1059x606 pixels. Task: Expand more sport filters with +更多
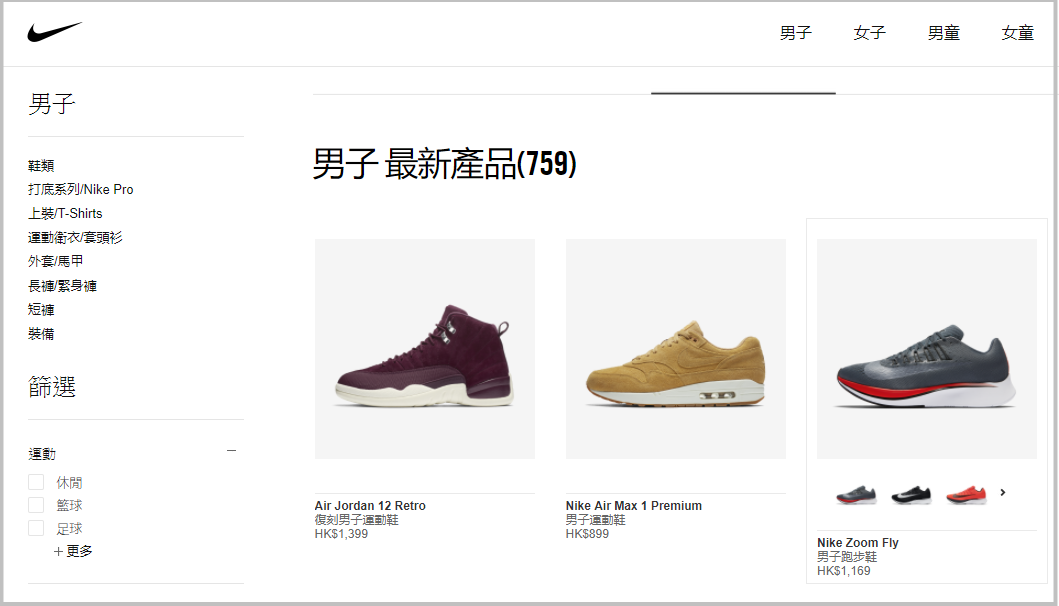click(x=73, y=551)
